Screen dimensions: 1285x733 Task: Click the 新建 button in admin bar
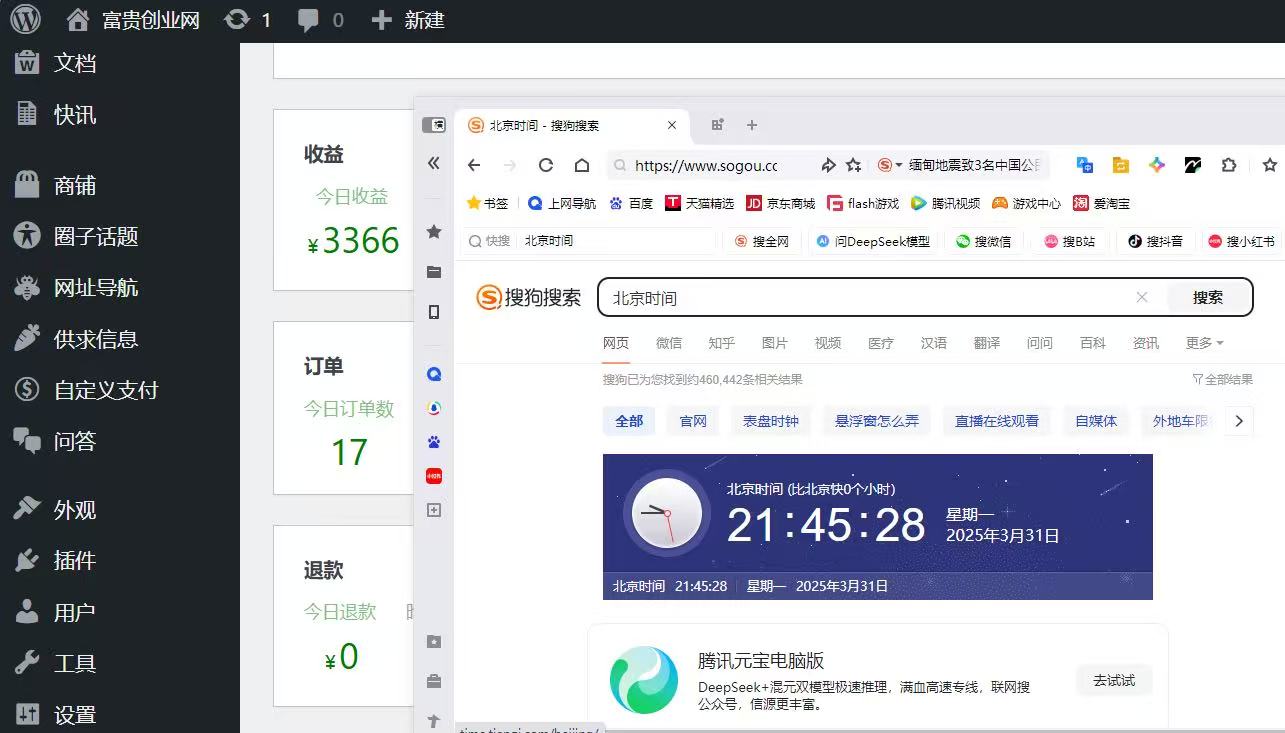(x=407, y=19)
